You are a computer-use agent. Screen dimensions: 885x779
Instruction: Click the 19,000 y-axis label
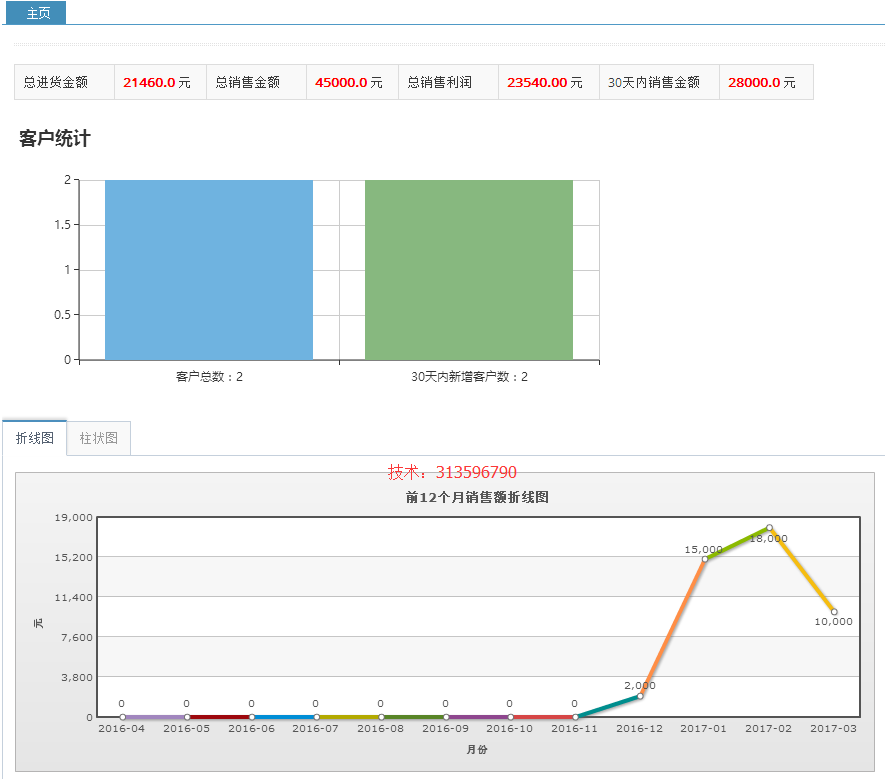[73, 518]
